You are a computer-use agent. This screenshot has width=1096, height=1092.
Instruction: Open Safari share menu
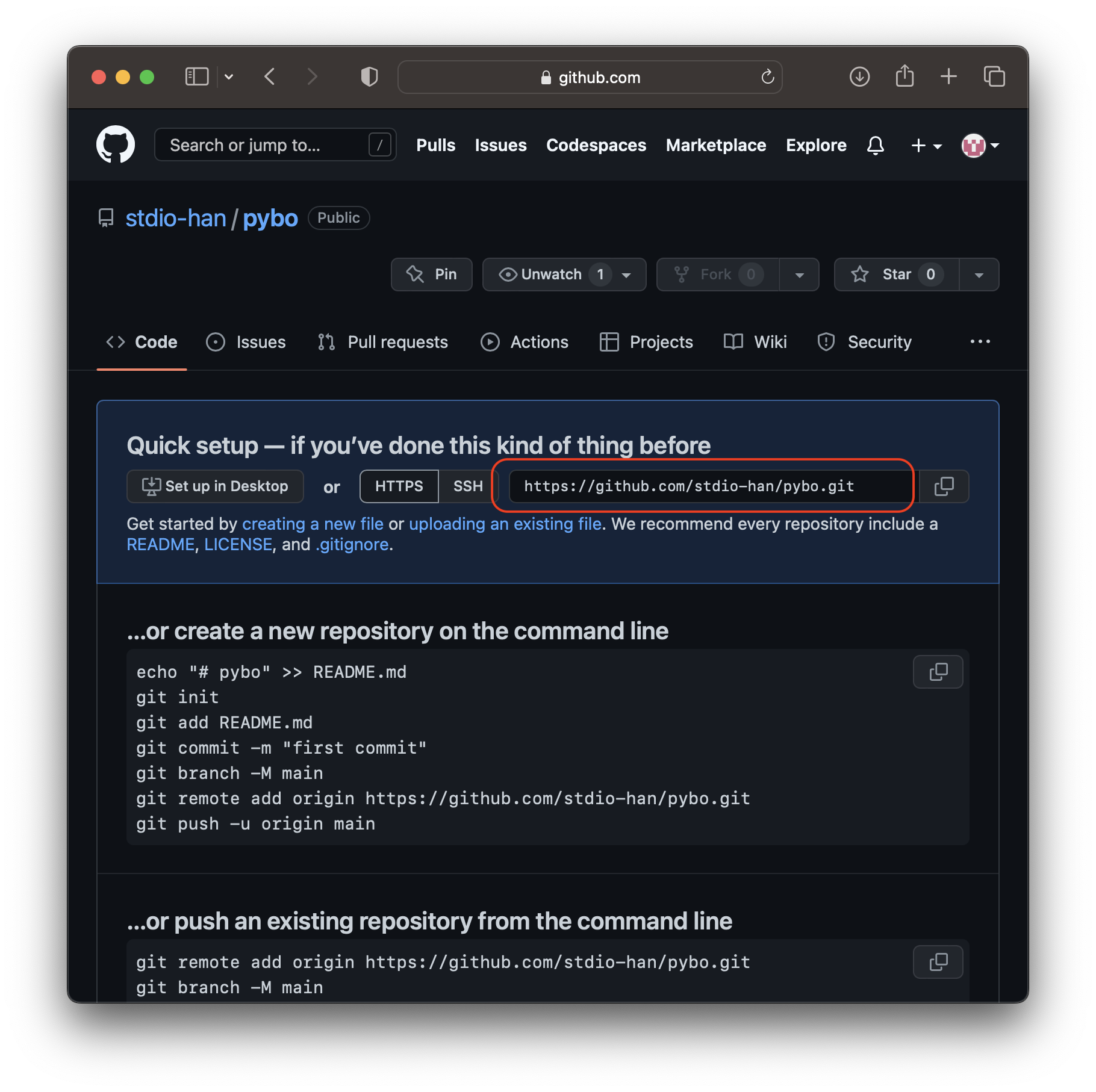coord(905,76)
